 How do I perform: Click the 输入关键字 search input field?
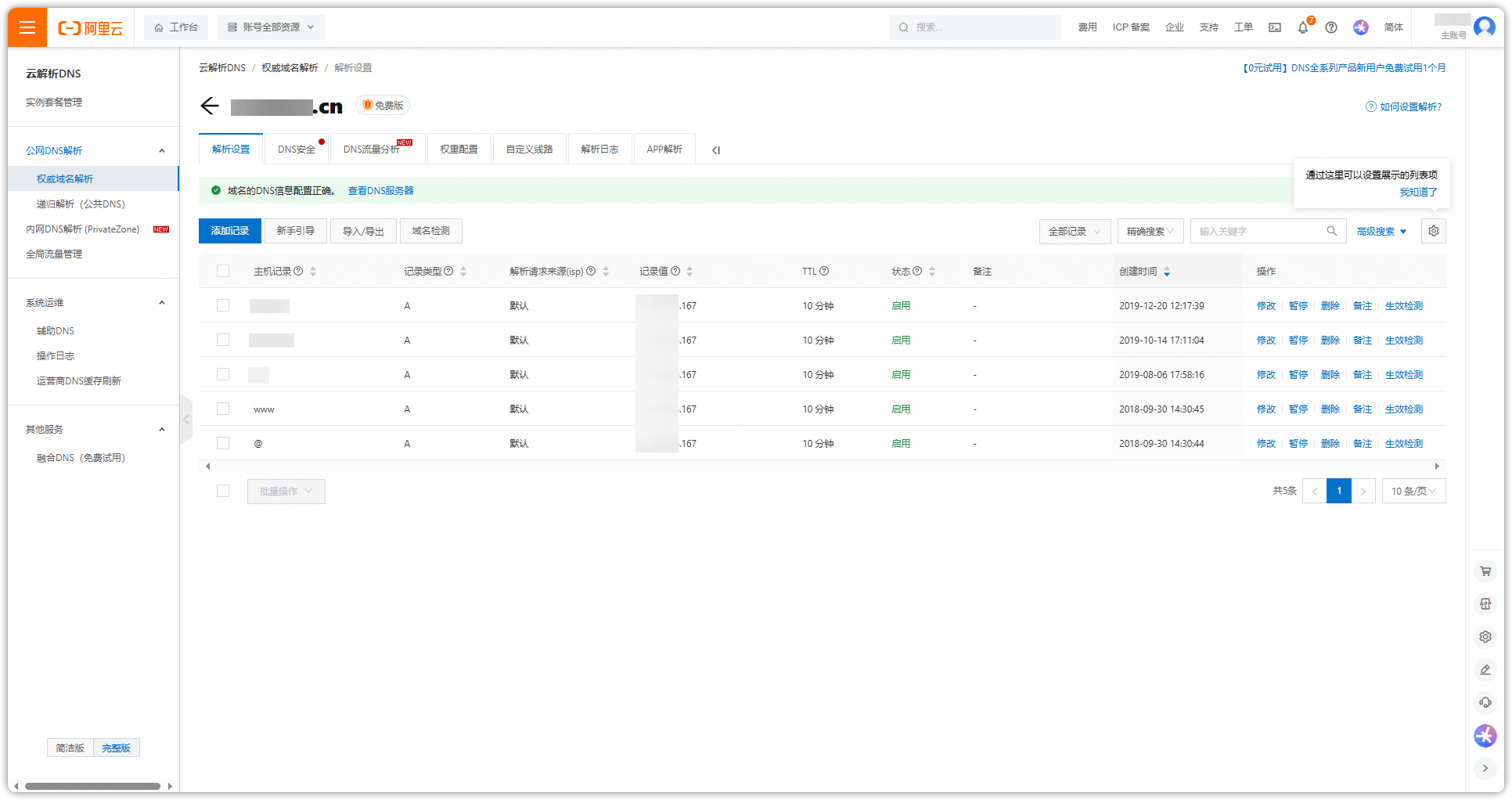[1257, 232]
